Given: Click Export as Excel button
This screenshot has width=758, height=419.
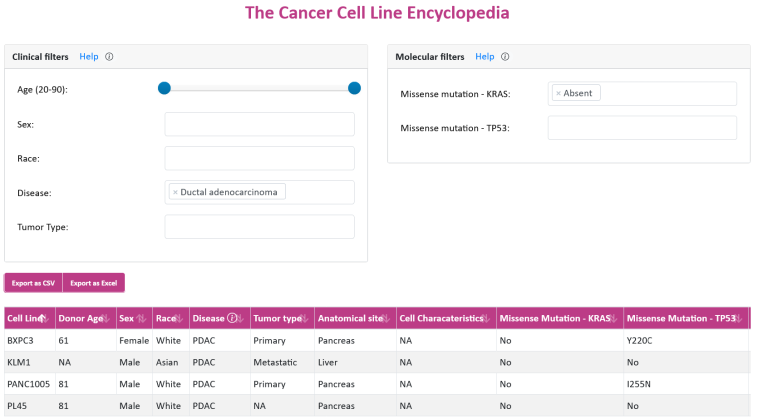Looking at the screenshot, I should pos(93,283).
